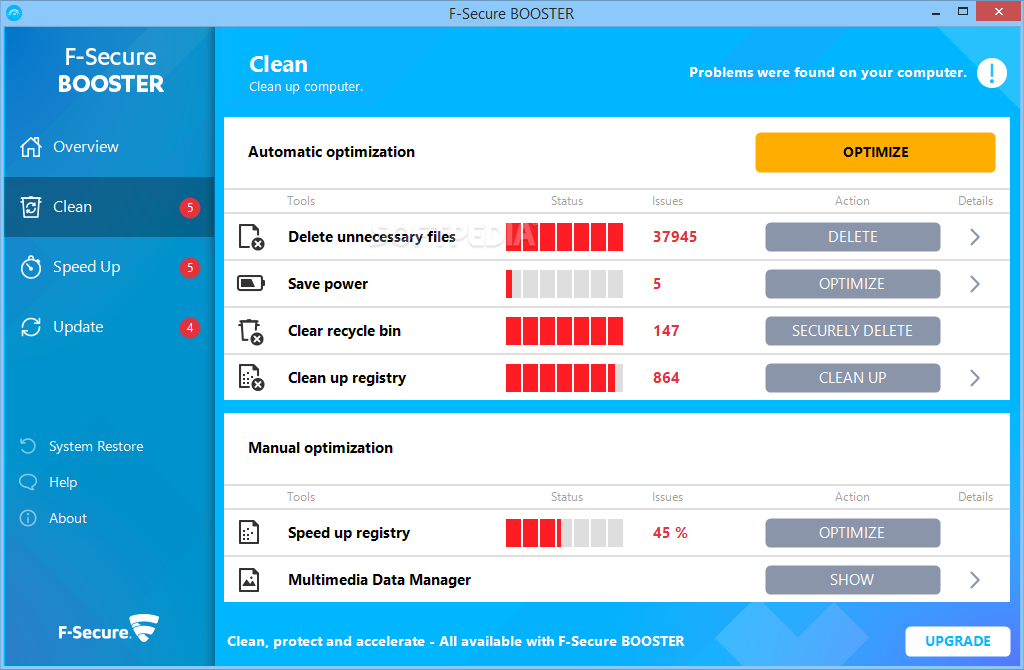The height and width of the screenshot is (670, 1024).
Task: Click the Save power battery icon
Action: point(251,283)
